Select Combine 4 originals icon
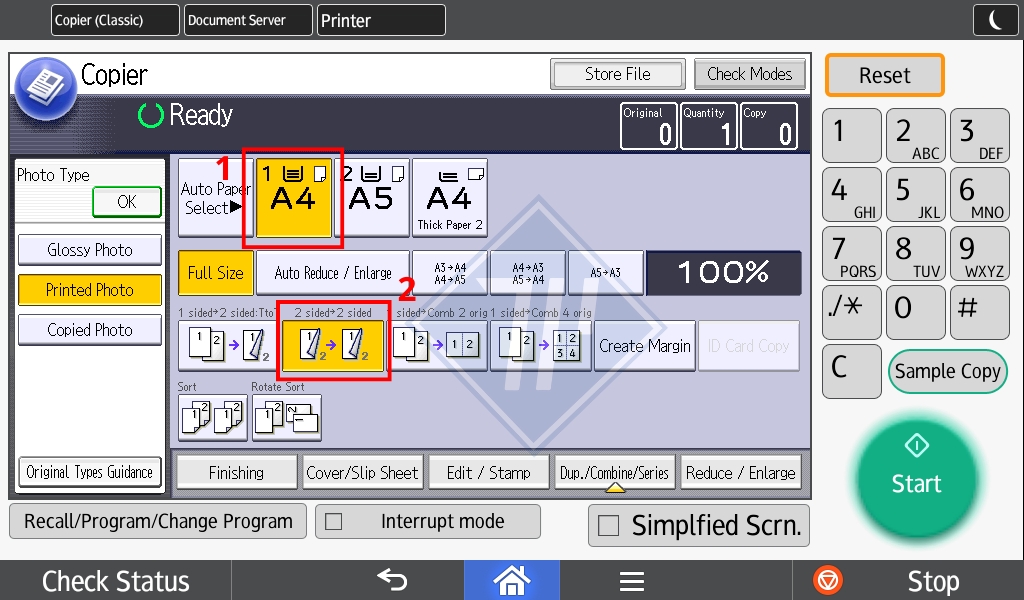The image size is (1024, 600). tap(541, 346)
